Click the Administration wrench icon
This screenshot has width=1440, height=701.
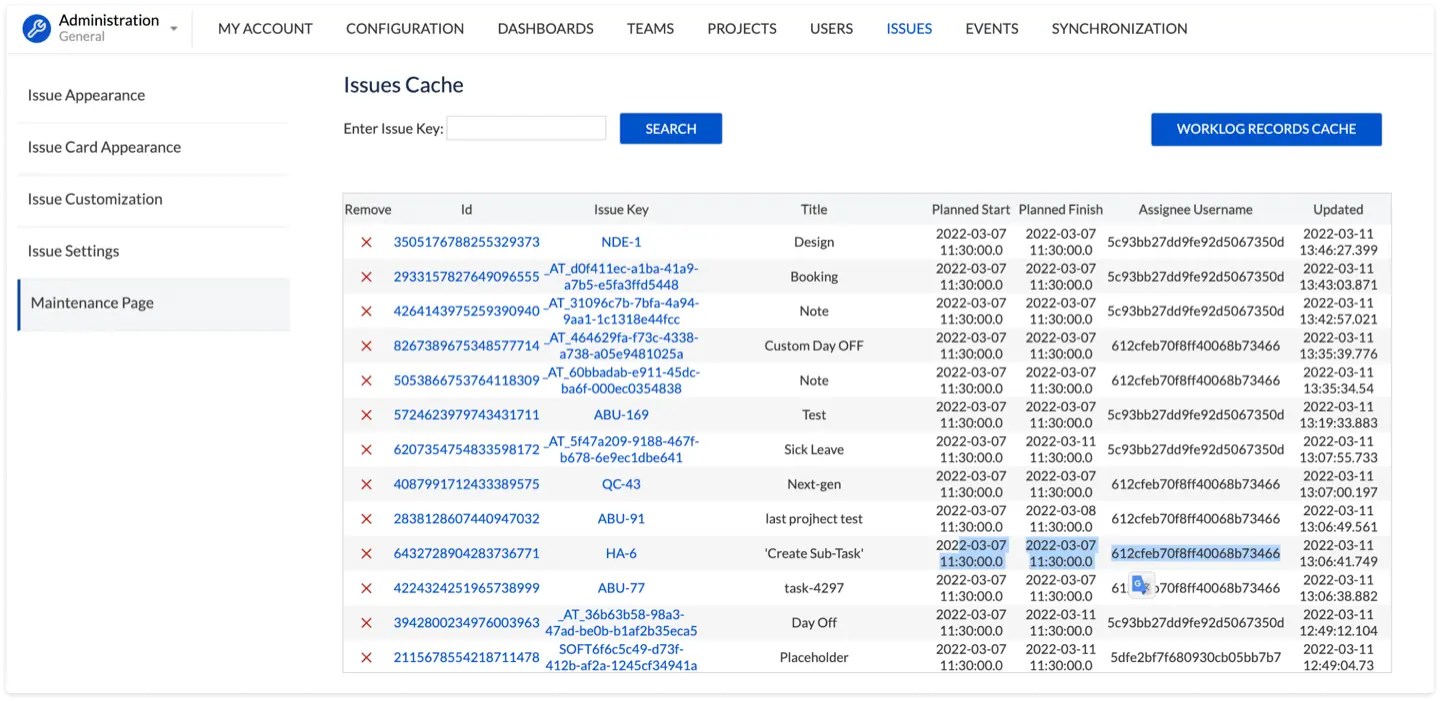37,29
